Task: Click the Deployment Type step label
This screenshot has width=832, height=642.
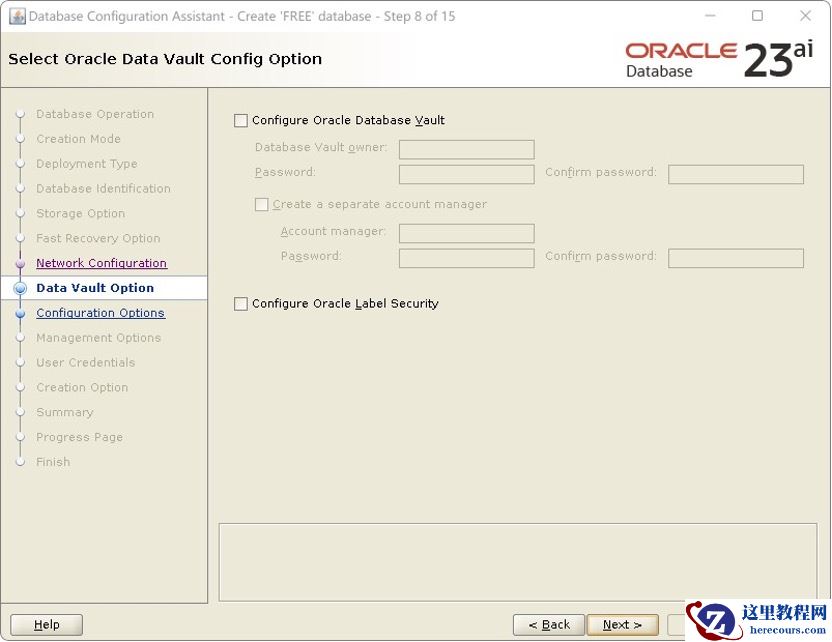Action: coord(86,163)
